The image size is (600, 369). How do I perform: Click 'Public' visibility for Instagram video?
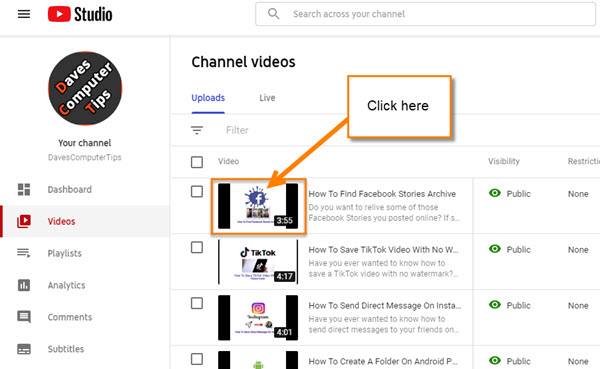coord(518,305)
